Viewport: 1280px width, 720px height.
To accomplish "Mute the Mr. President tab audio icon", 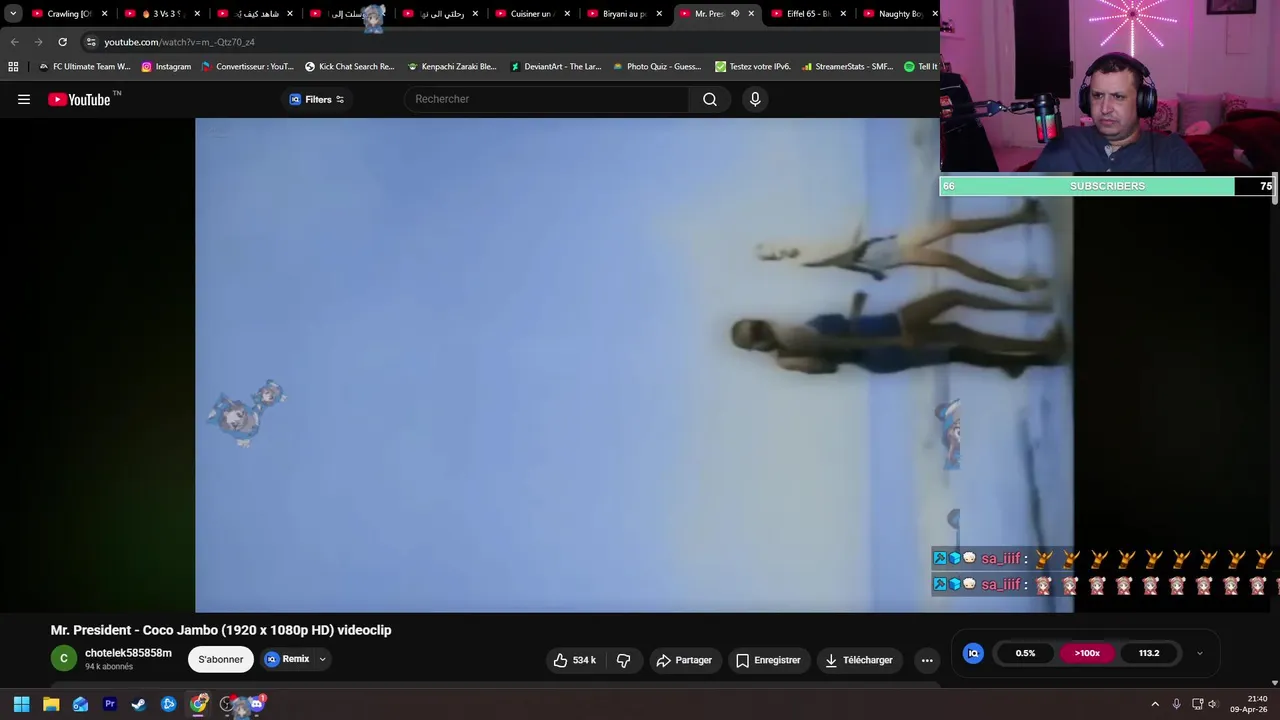I will (x=735, y=14).
